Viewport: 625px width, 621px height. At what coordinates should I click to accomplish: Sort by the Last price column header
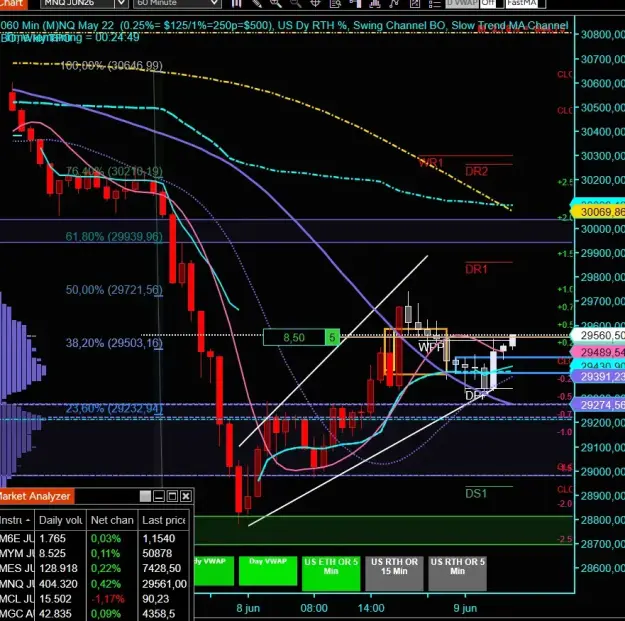(165, 520)
